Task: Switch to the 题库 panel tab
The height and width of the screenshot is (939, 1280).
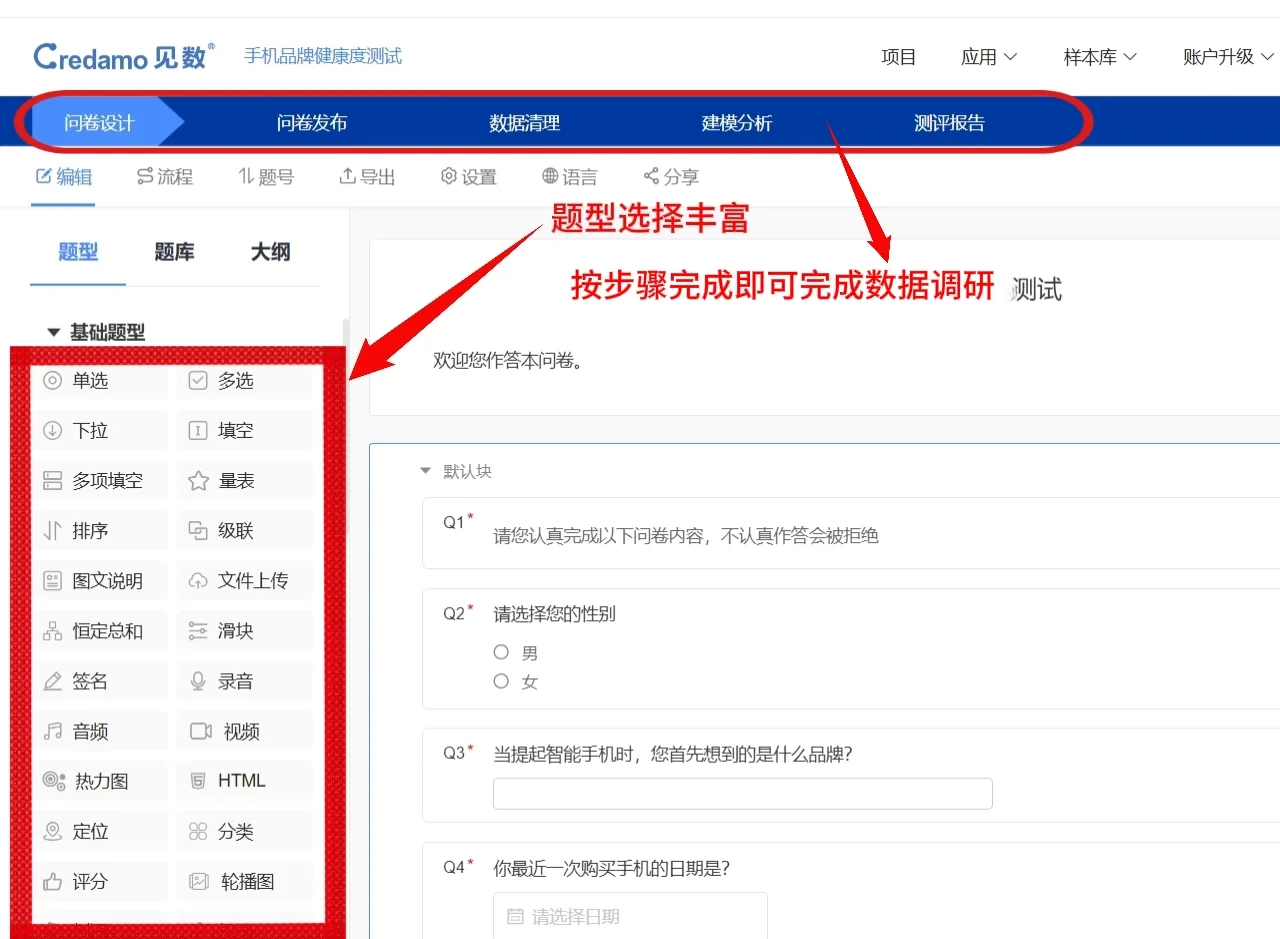Action: pyautogui.click(x=174, y=252)
